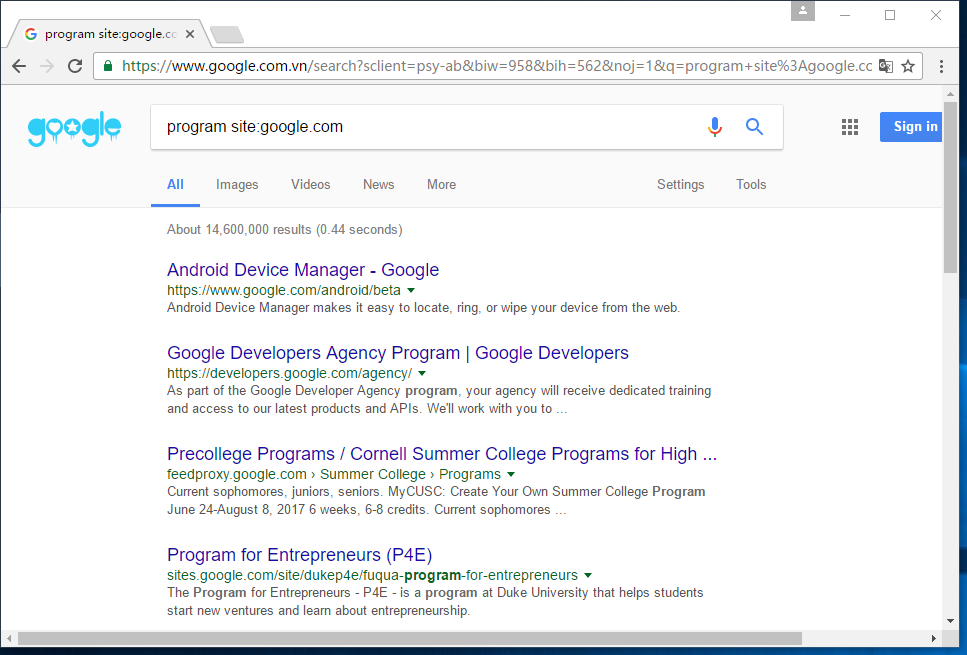The image size is (967, 655).
Task: Bookmark this page with the star icon
Action: pyautogui.click(x=908, y=66)
